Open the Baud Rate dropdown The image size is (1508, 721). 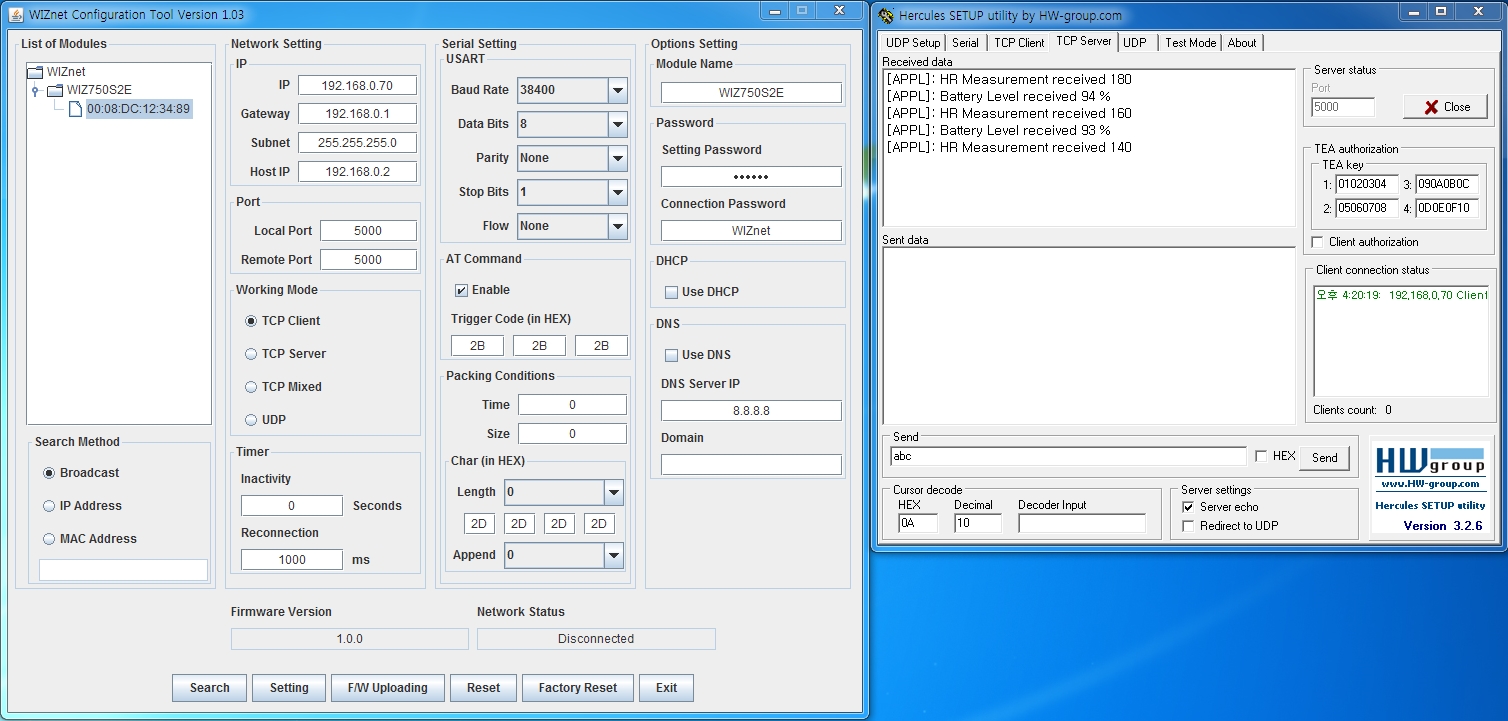(617, 90)
